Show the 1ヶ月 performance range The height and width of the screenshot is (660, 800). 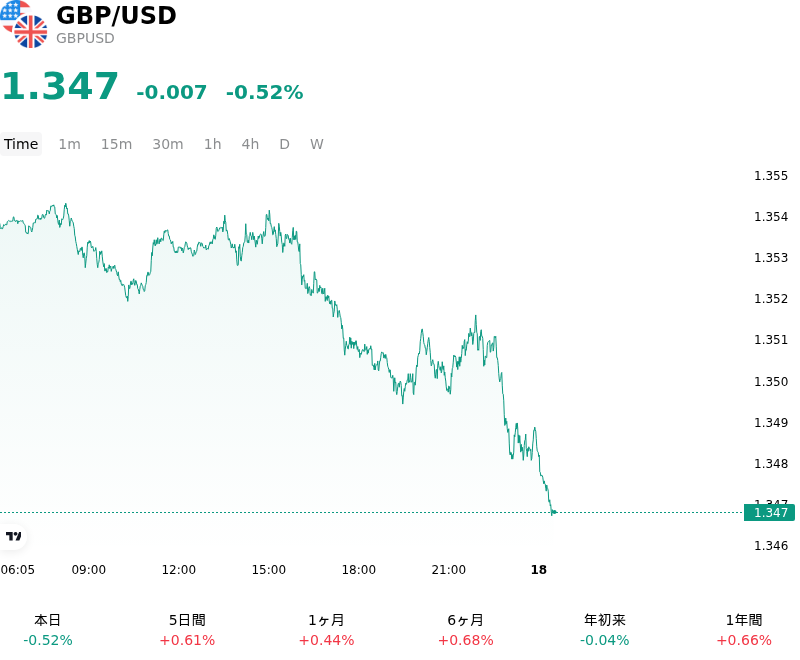tap(327, 630)
